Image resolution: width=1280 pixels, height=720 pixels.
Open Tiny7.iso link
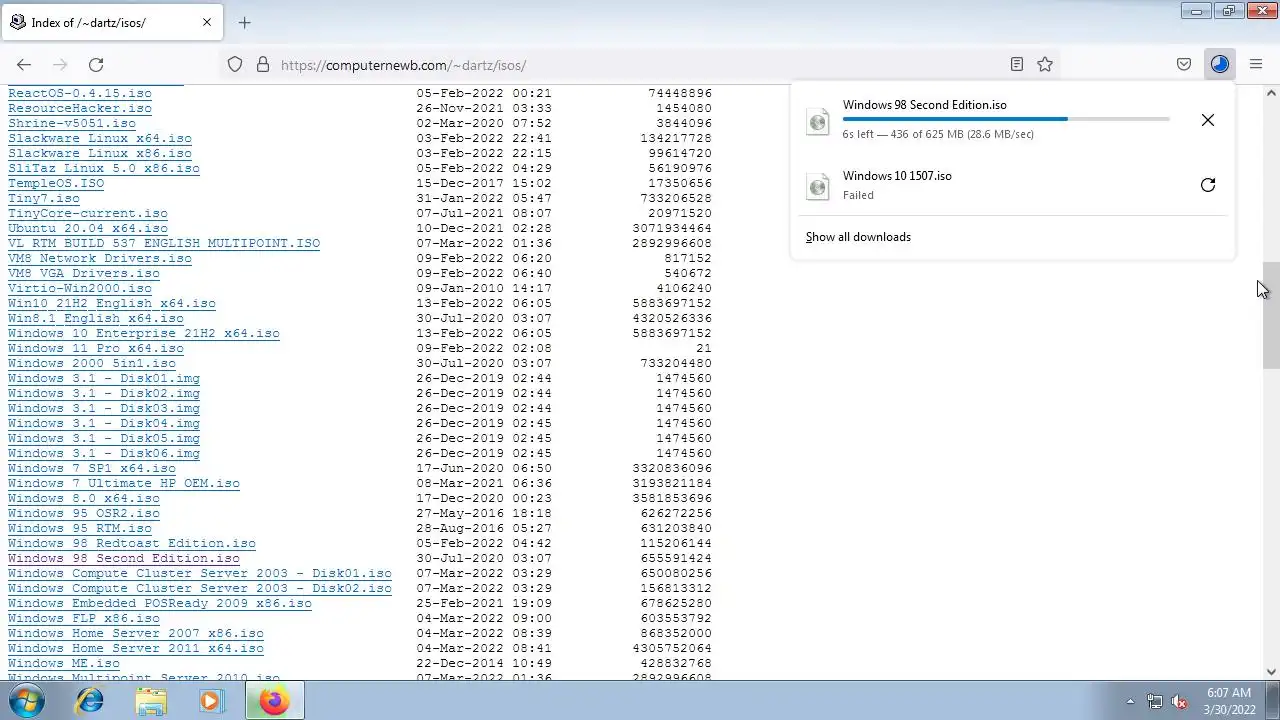pyautogui.click(x=44, y=198)
